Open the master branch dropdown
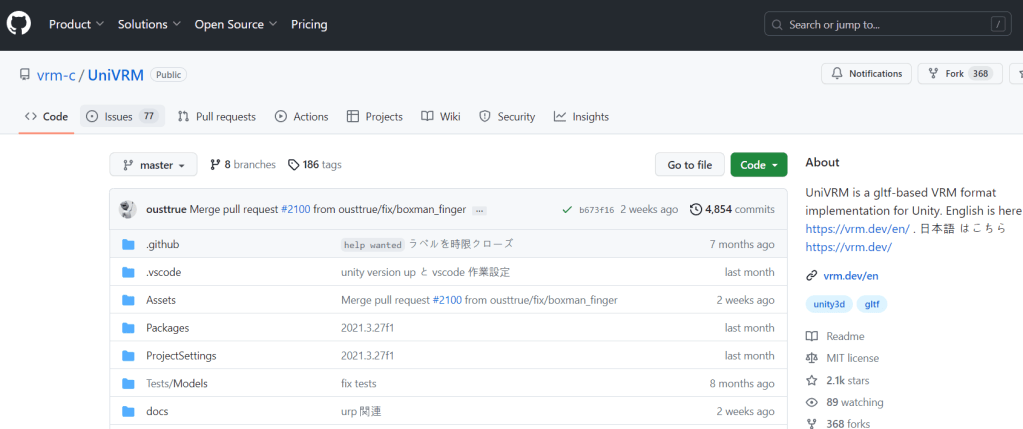 pyautogui.click(x=153, y=165)
